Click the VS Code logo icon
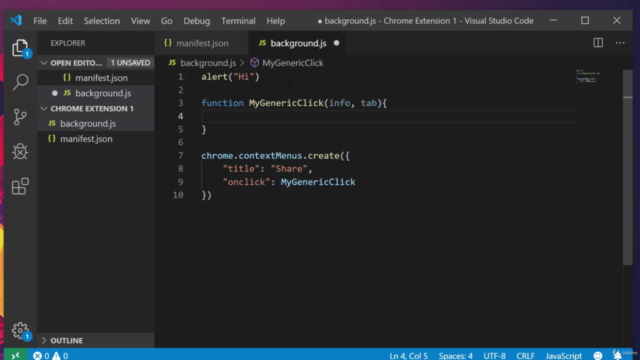 click(16, 20)
